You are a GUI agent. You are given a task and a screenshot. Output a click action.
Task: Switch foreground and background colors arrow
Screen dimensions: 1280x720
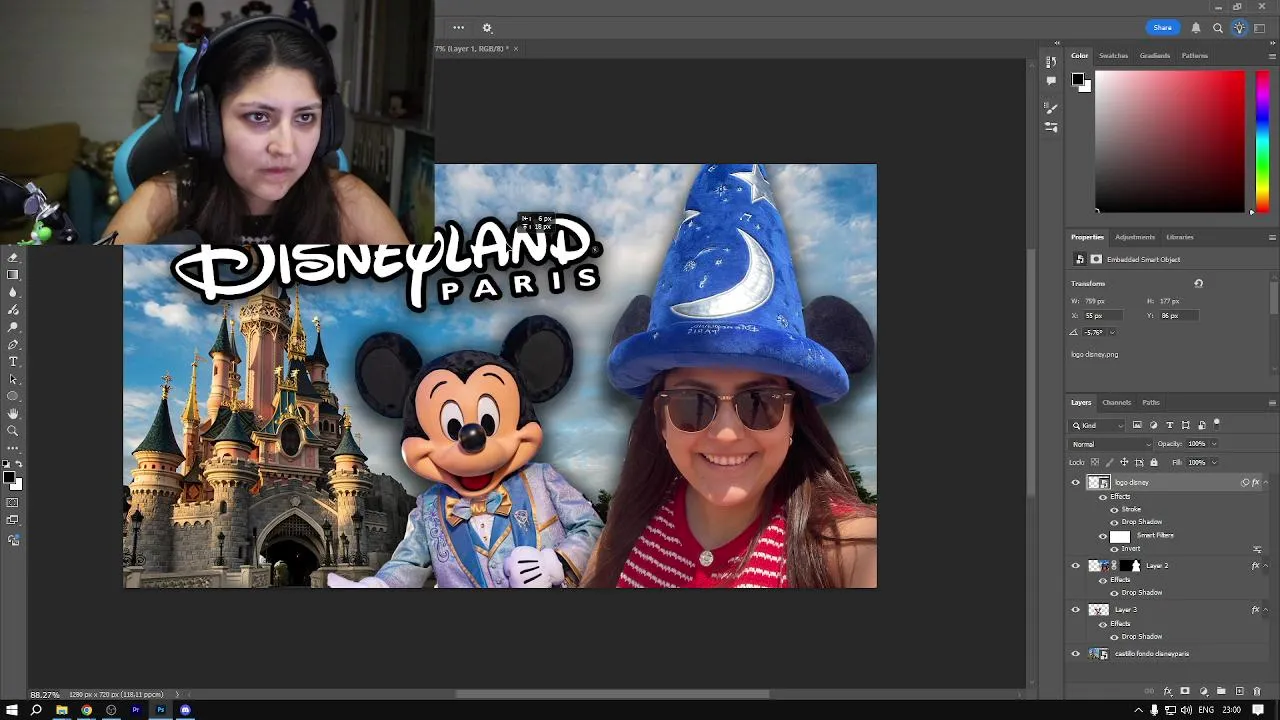(18, 464)
